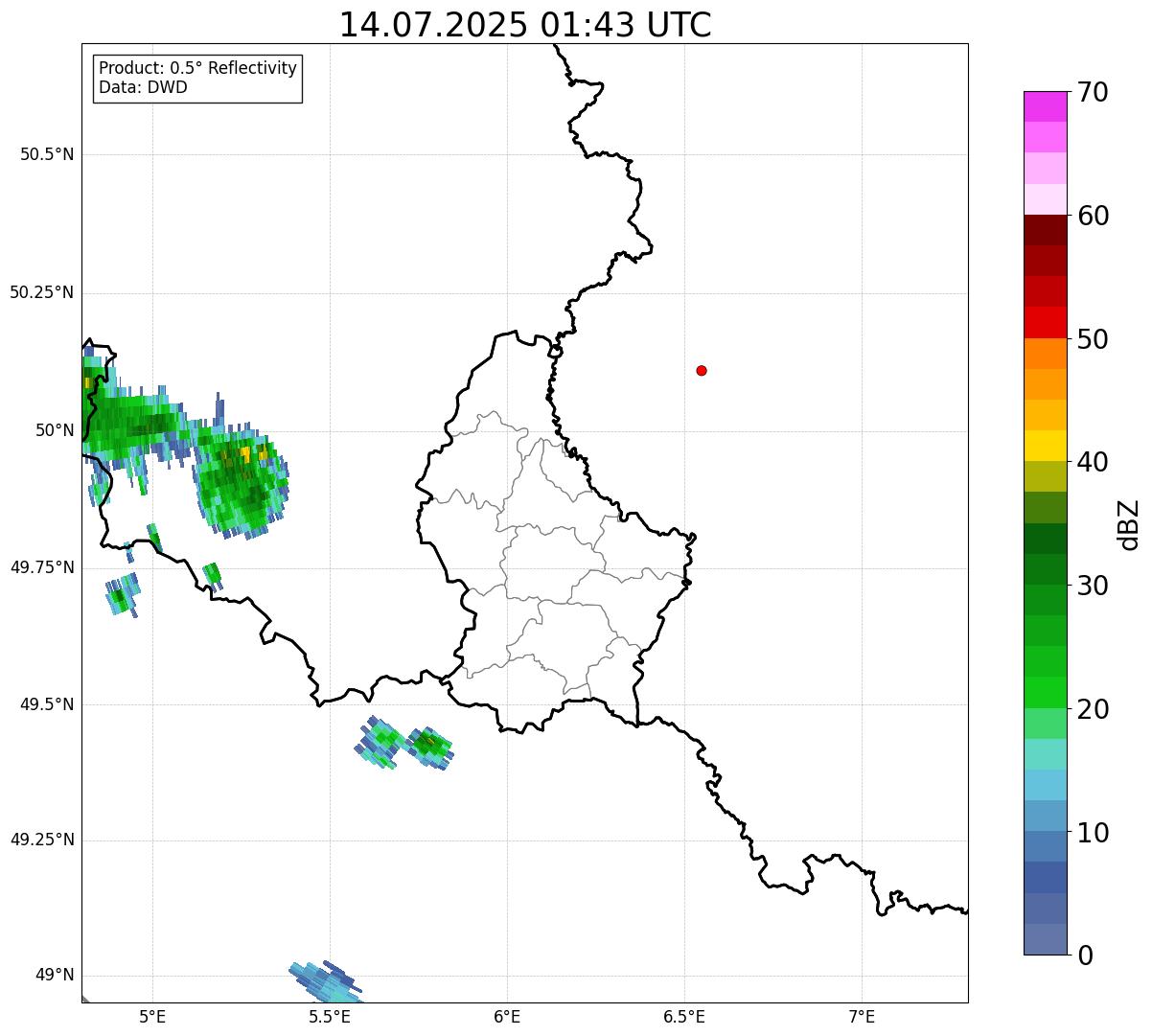This screenshot has width=1152, height=1036.
Task: Click the 'Data: DWD' text
Action: 144,88
